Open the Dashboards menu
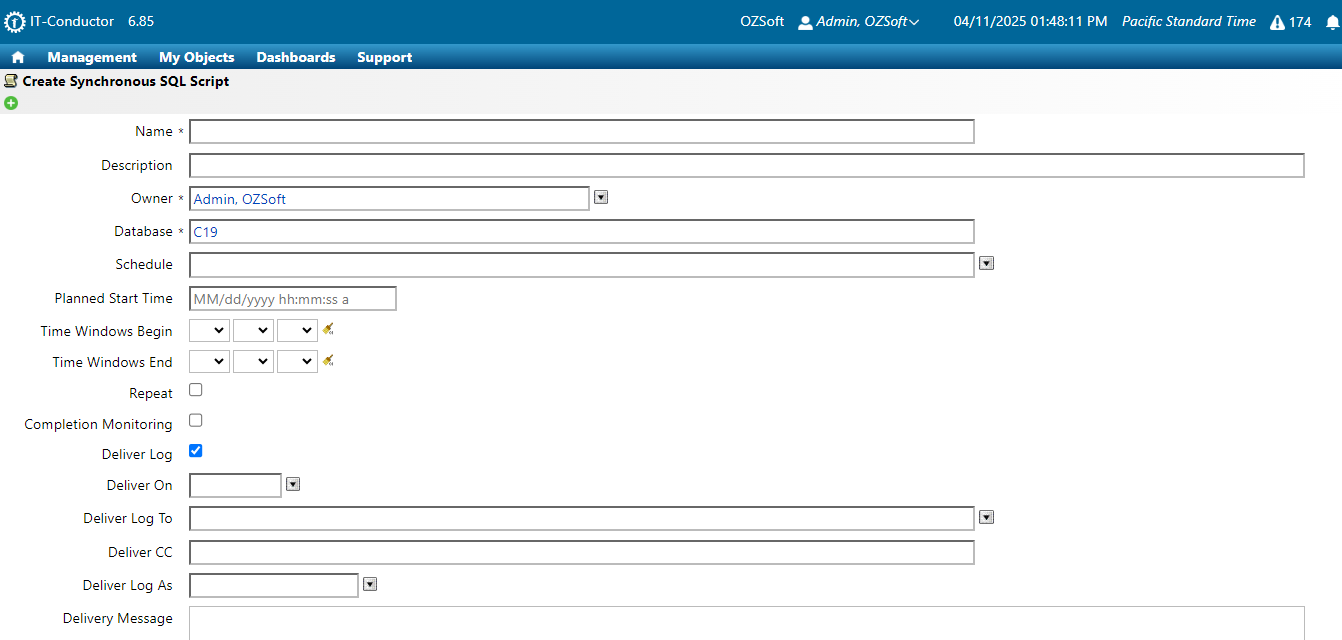The image size is (1342, 640). (296, 57)
